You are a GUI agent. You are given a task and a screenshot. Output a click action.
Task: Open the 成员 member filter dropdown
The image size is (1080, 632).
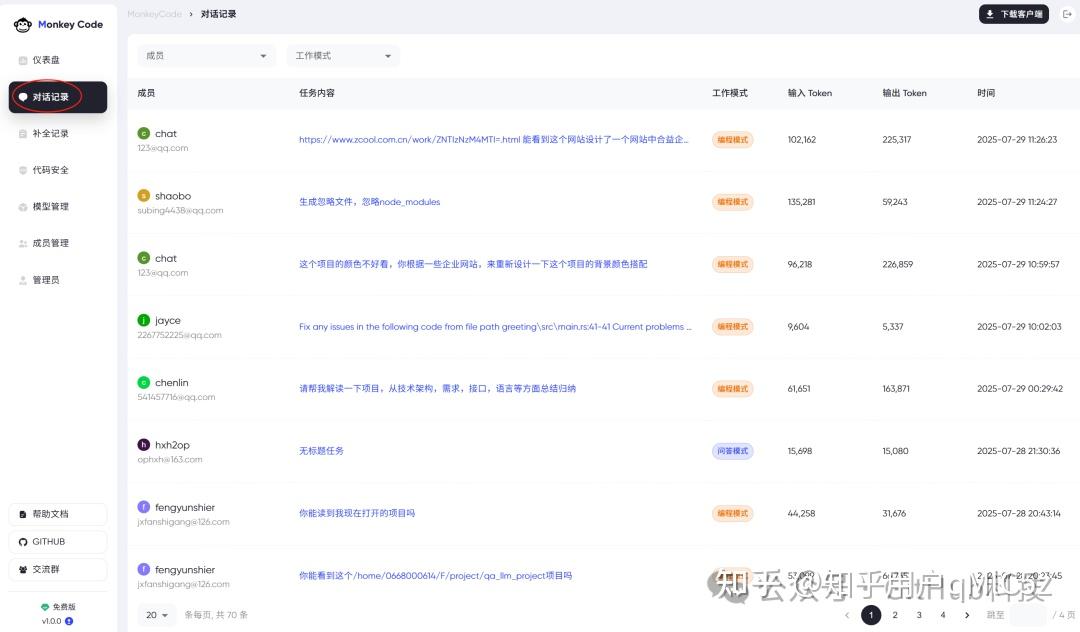pyautogui.click(x=205, y=56)
